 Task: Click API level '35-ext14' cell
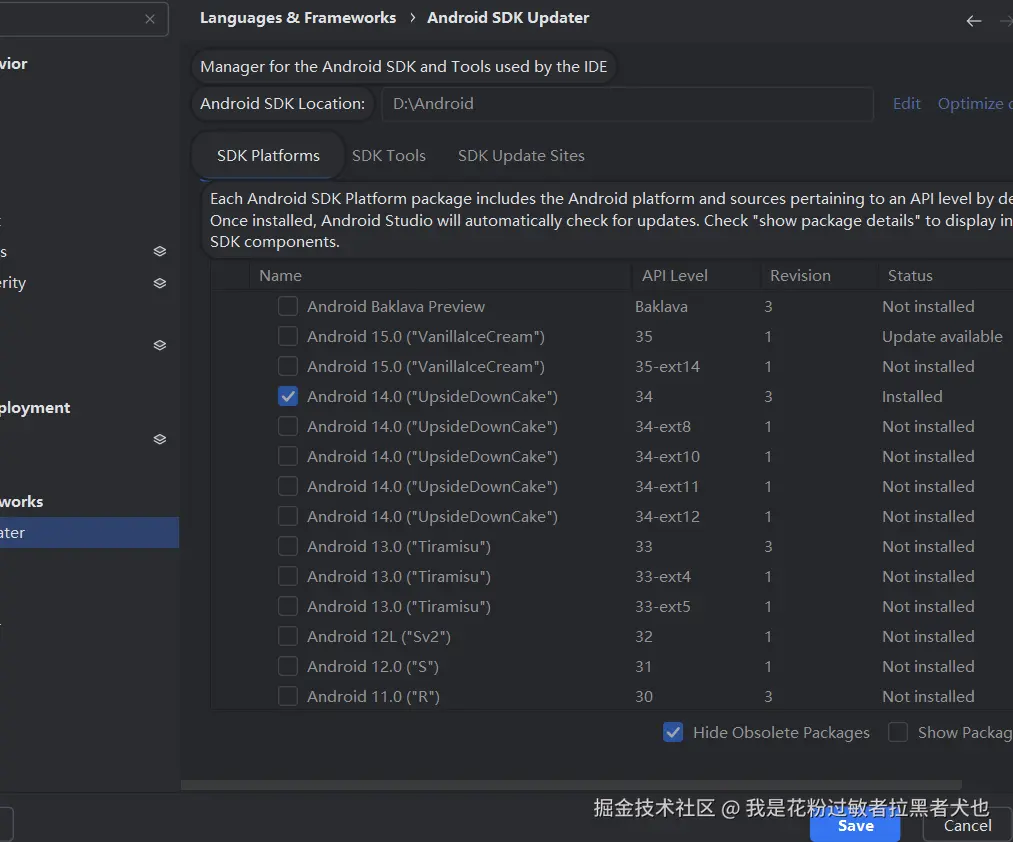point(667,366)
